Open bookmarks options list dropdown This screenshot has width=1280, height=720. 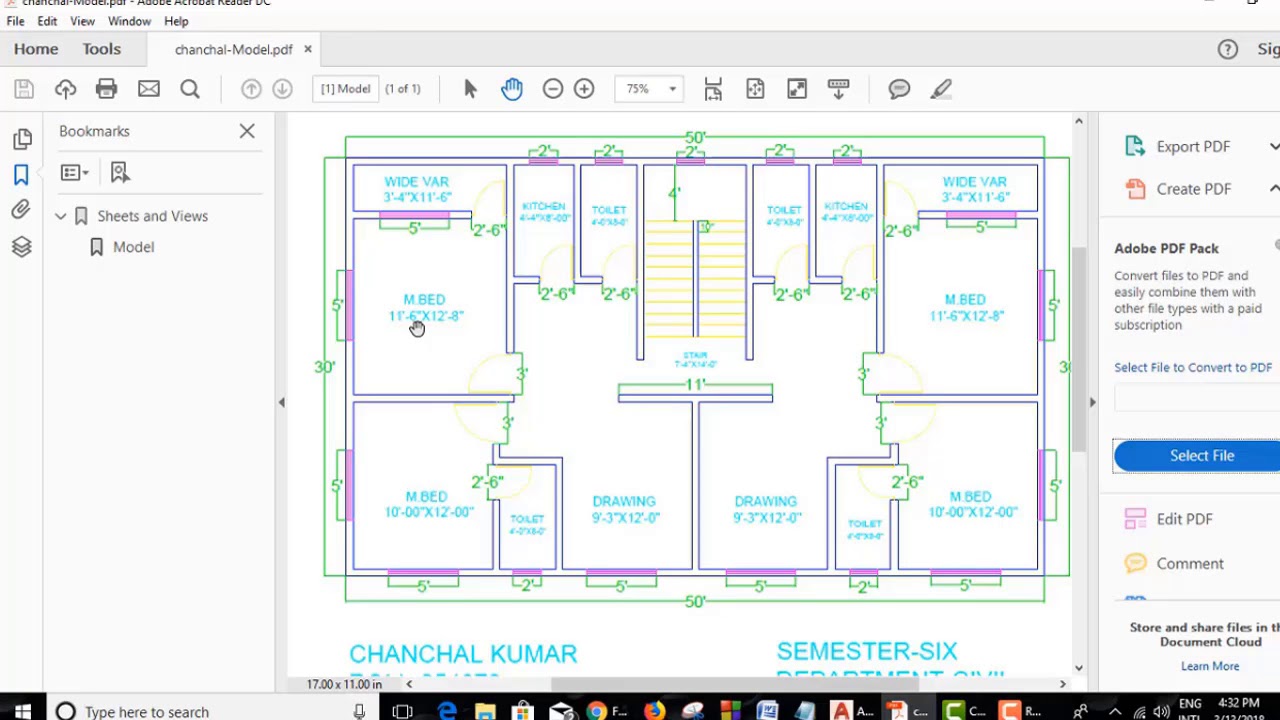click(75, 173)
